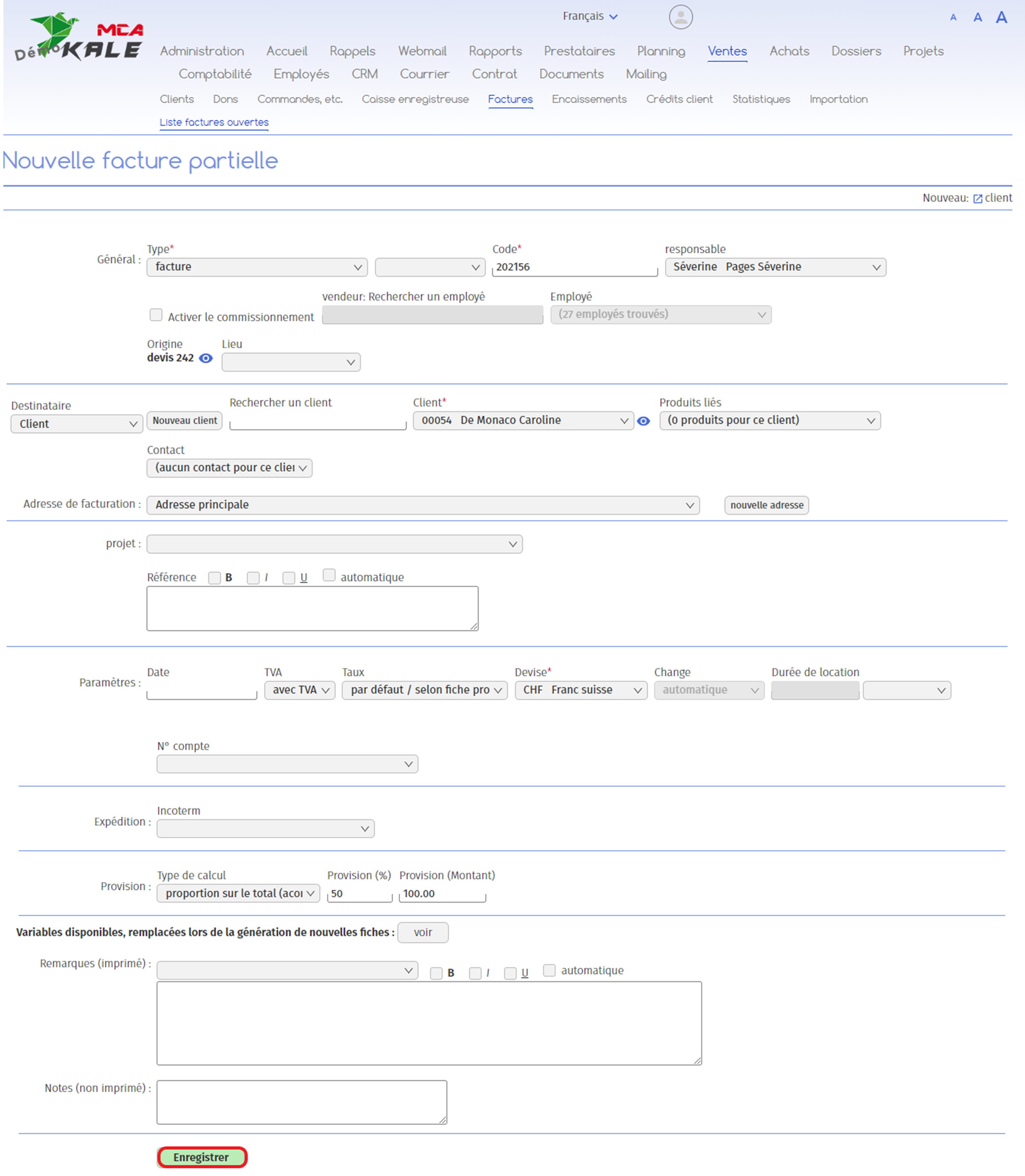Open Liste factures ouvertes link
This screenshot has height=1176, width=1025.
(x=214, y=122)
